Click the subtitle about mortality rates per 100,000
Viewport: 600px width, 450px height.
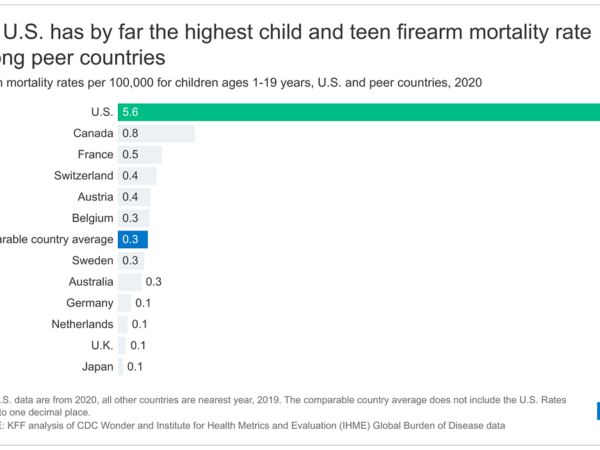240,82
